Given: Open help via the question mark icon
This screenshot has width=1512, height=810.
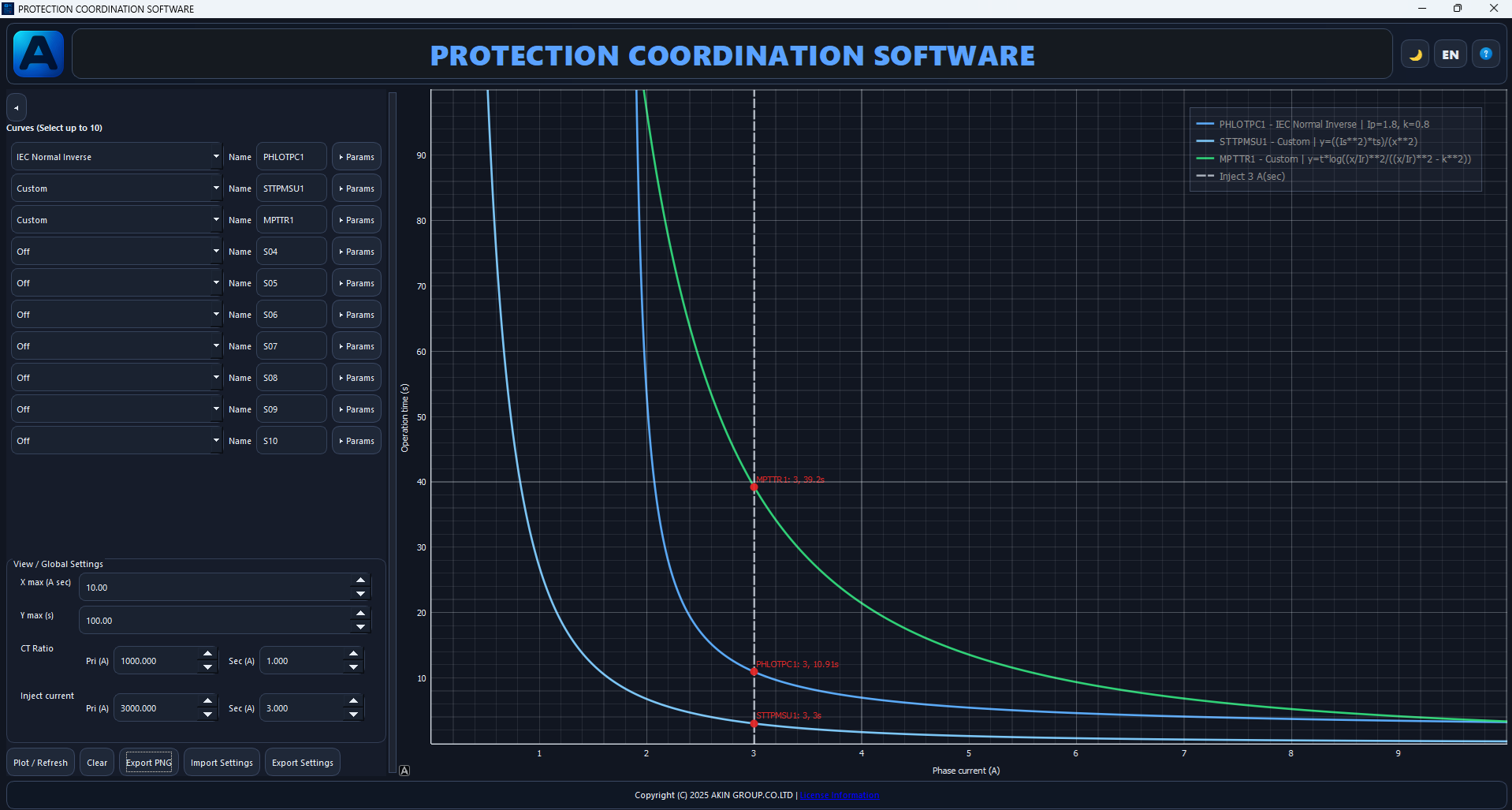Looking at the screenshot, I should pos(1485,54).
